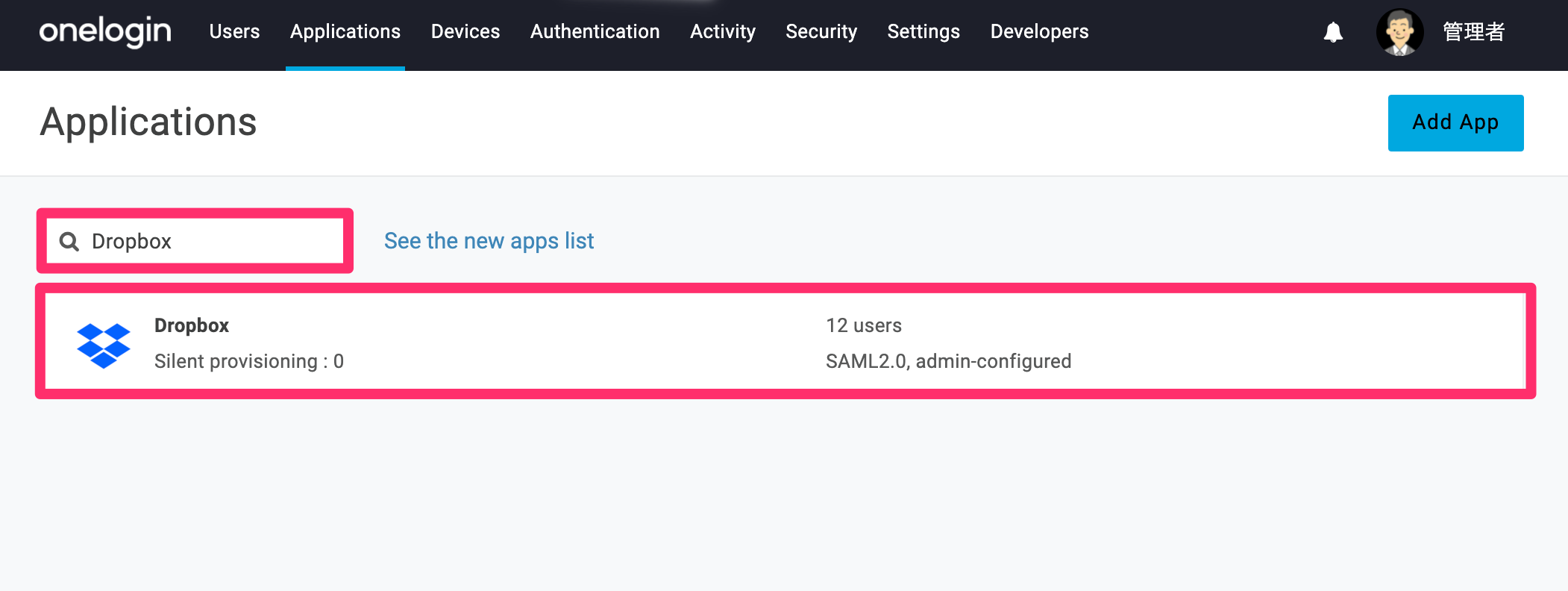Open the Authentication menu

click(595, 31)
